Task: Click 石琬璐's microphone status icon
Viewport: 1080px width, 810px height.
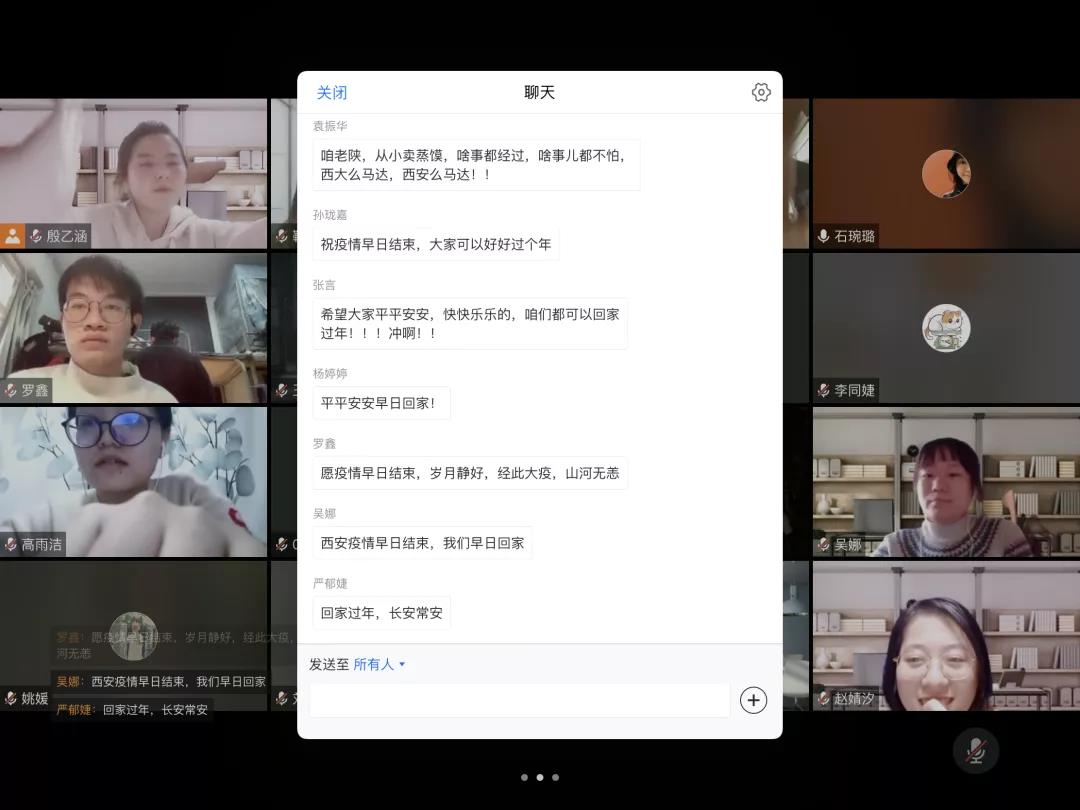Action: point(823,236)
